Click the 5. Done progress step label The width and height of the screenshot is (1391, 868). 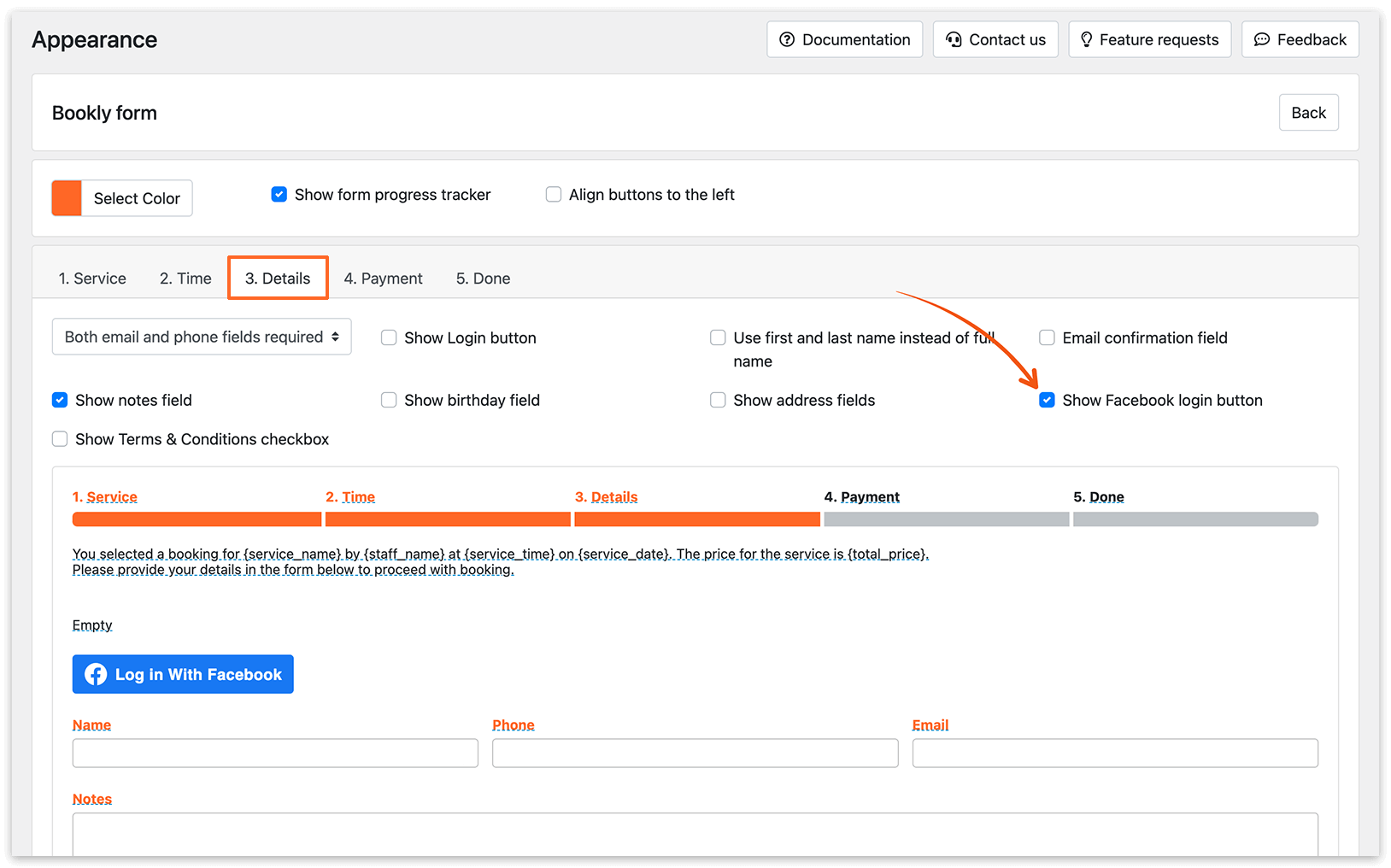pos(1099,497)
